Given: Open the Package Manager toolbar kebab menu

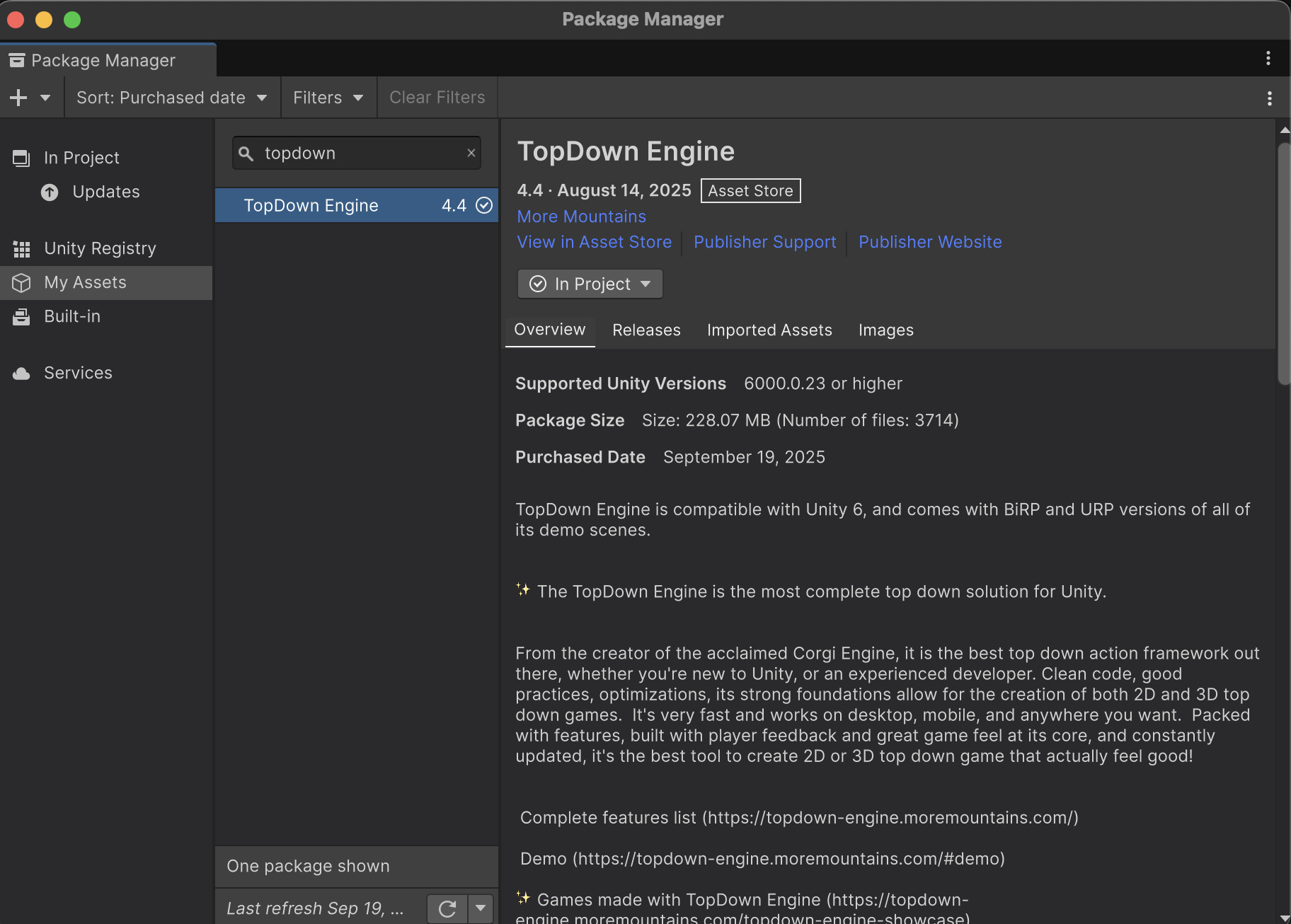Looking at the screenshot, I should tap(1270, 98).
